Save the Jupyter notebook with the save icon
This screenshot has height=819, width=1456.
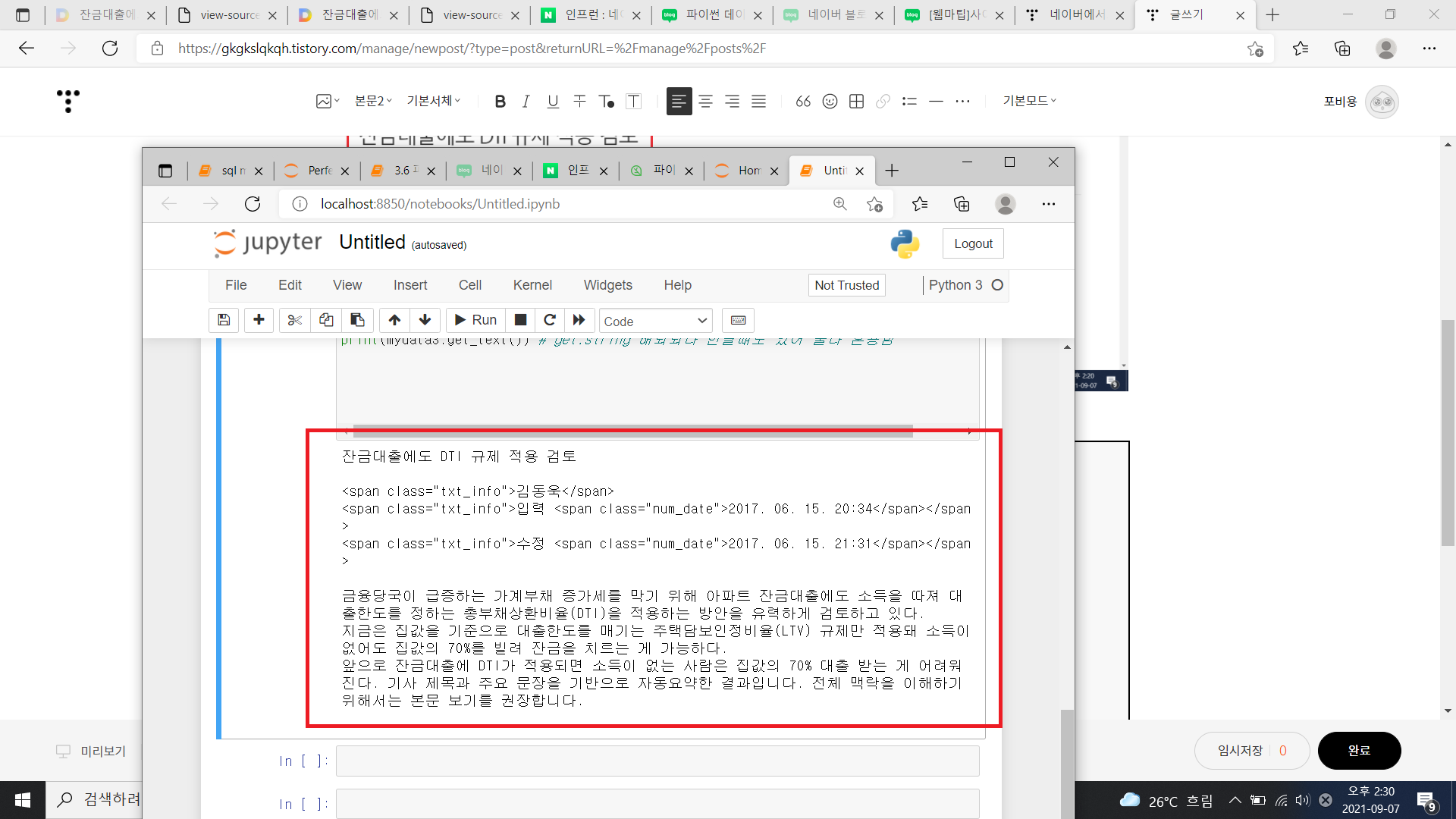(x=224, y=320)
